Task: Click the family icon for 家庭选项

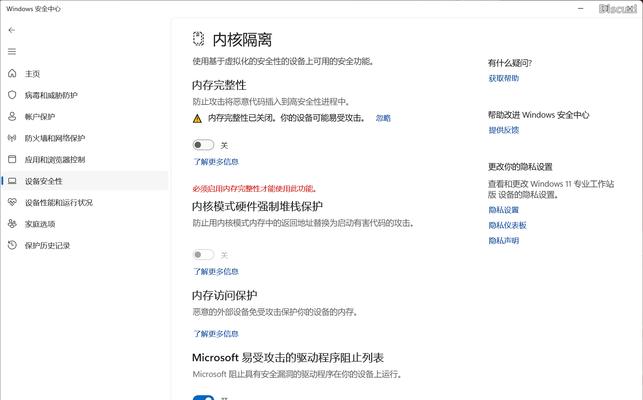Action: [12, 224]
